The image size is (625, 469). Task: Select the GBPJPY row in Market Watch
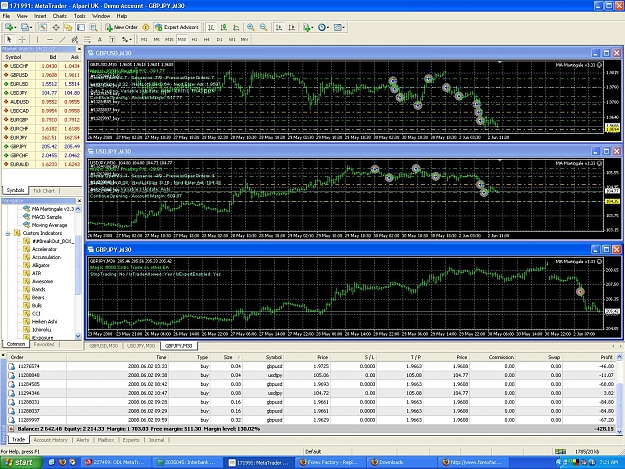pos(42,147)
